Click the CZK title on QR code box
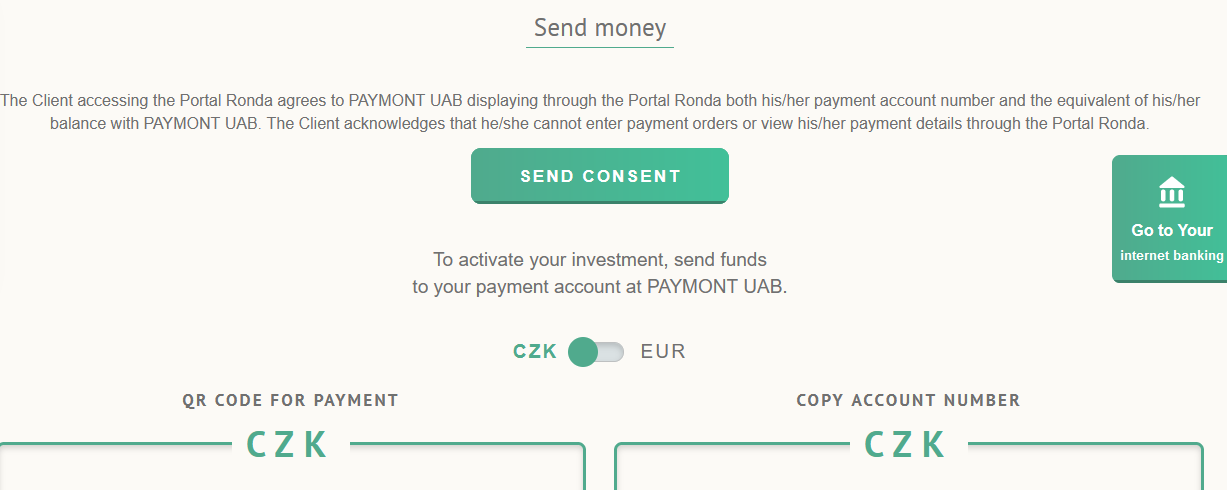Screen dimensions: 1227x490 point(288,445)
